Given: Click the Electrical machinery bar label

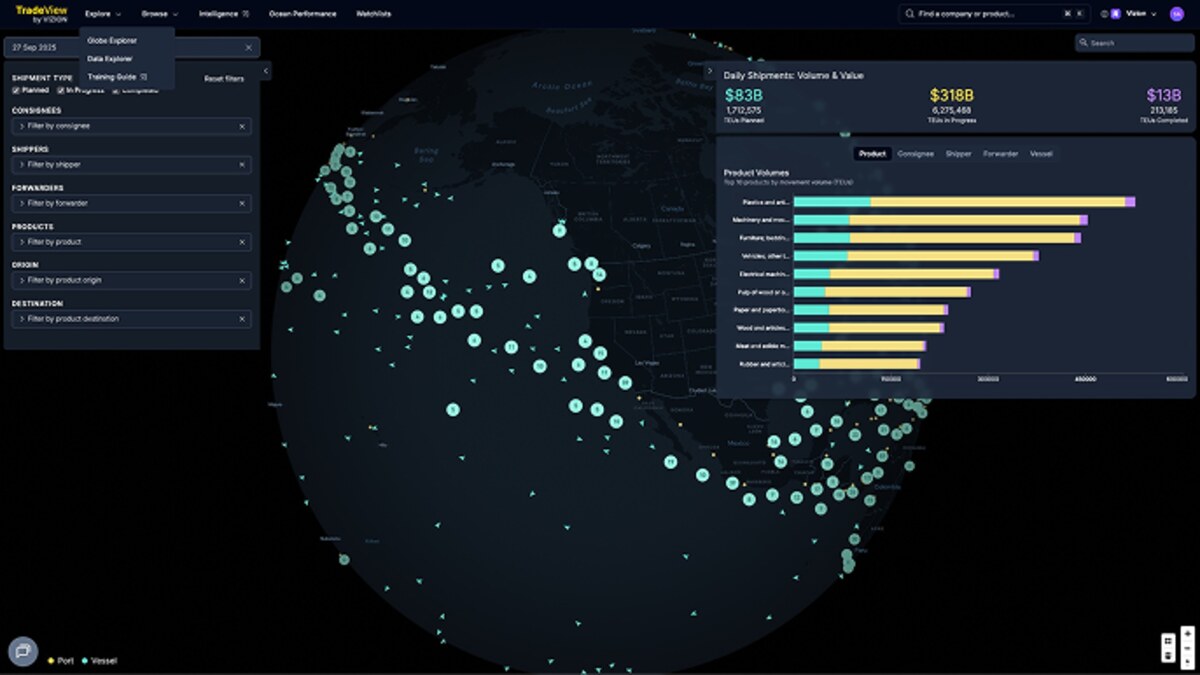Looking at the screenshot, I should [764, 274].
